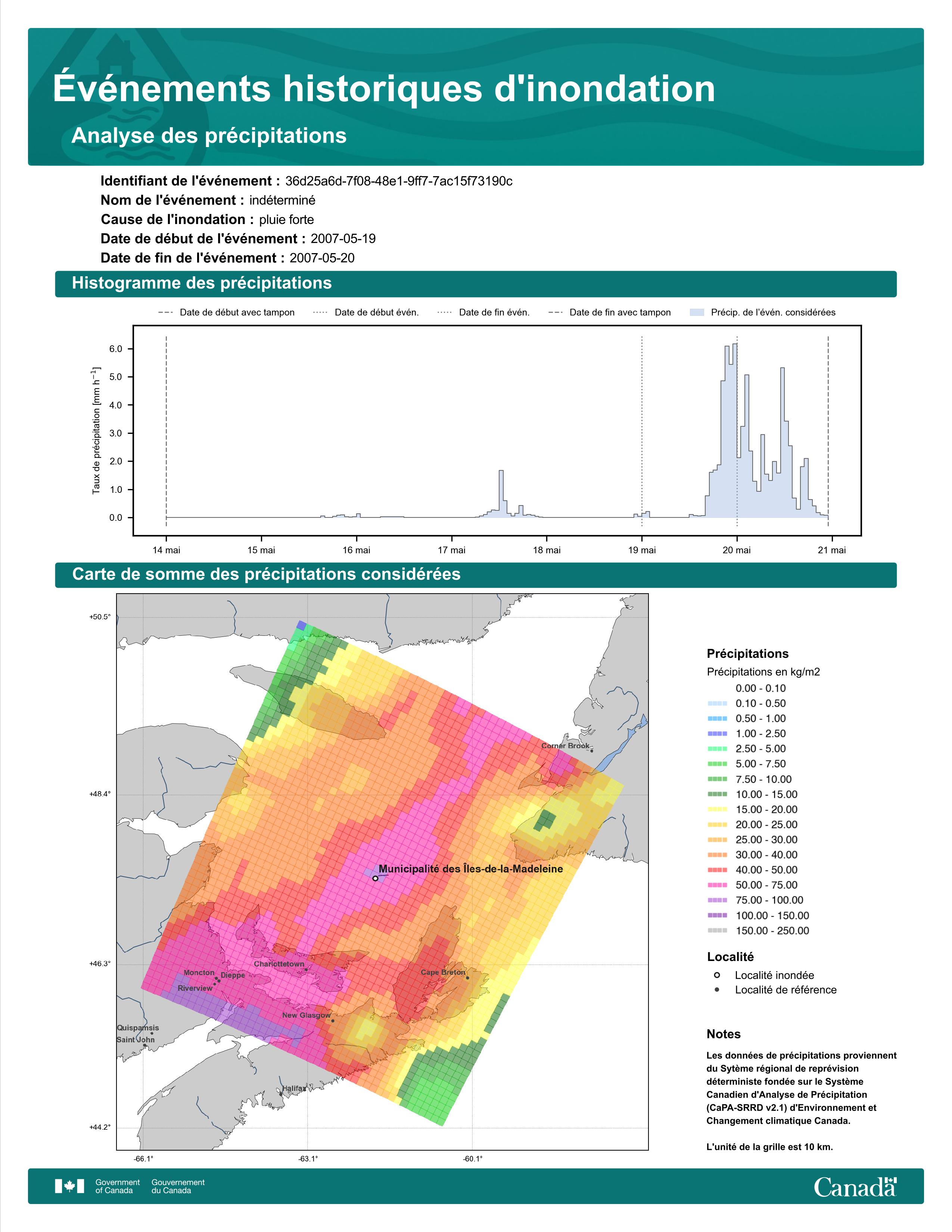Click the Date de fin évén. legend
The width and height of the screenshot is (952, 1232).
pos(484,312)
